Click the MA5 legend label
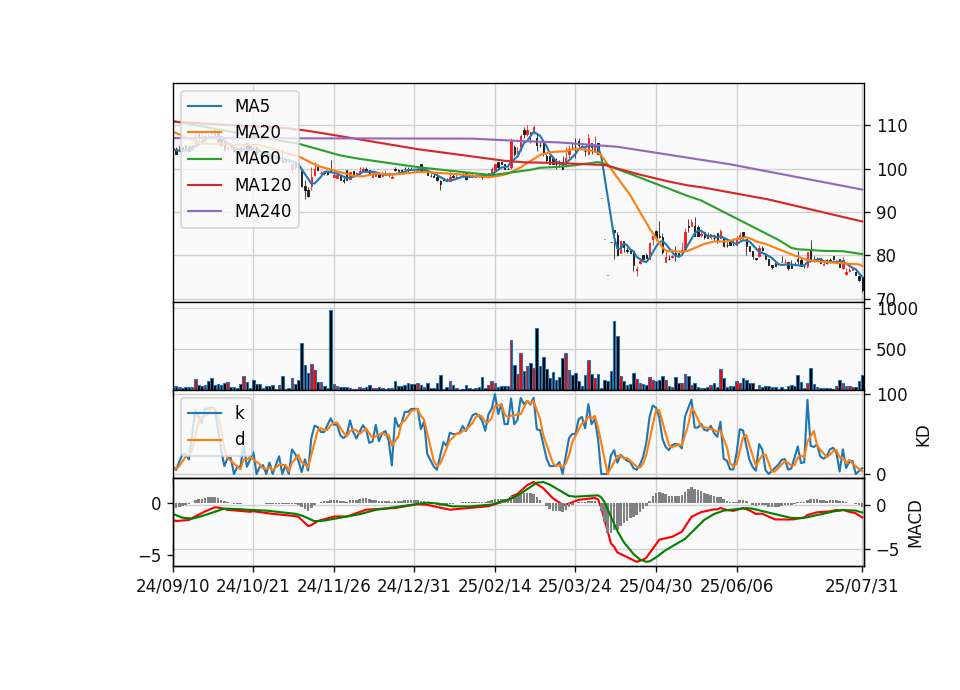960x690 pixels. 252,106
